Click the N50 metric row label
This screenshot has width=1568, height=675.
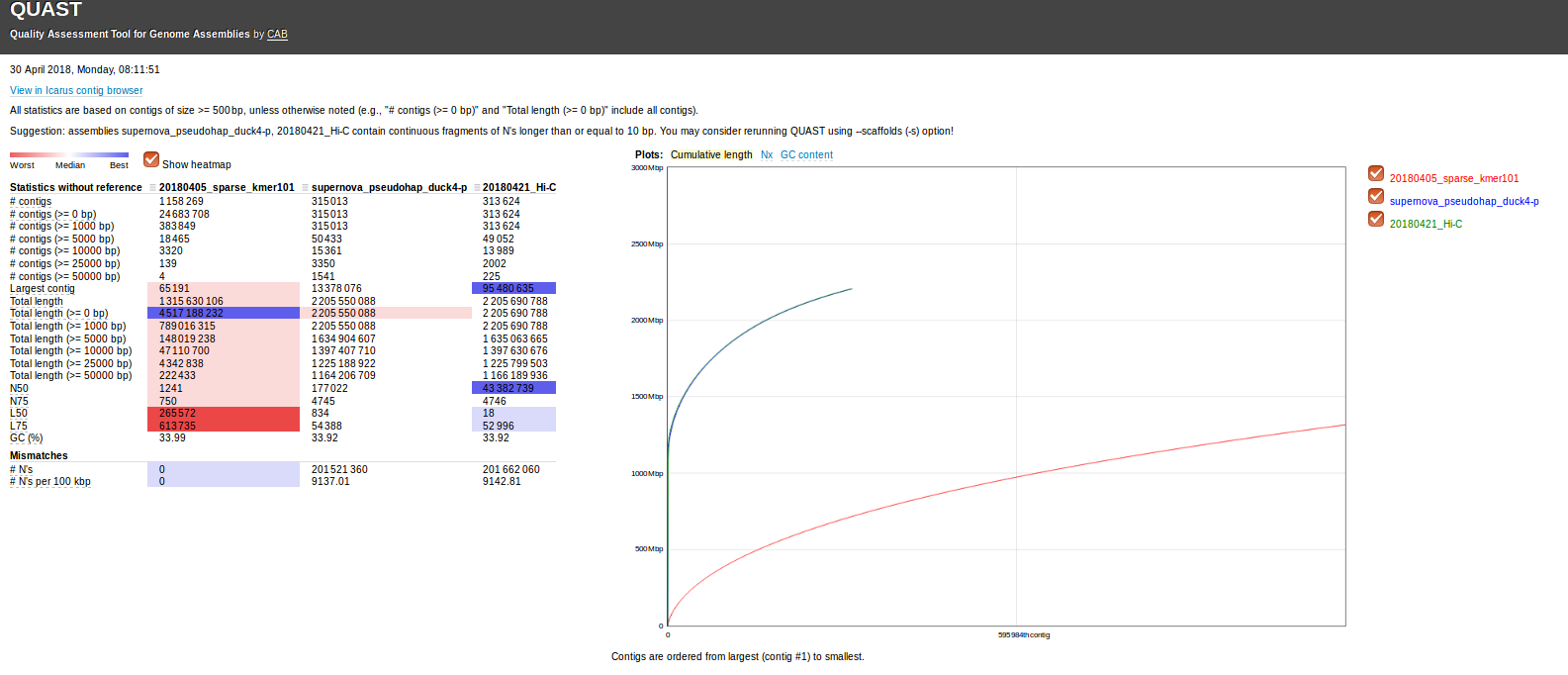pyautogui.click(x=19, y=389)
